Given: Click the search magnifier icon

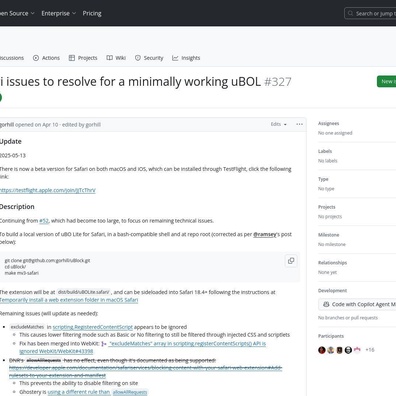Looking at the screenshot, I should [350, 13].
